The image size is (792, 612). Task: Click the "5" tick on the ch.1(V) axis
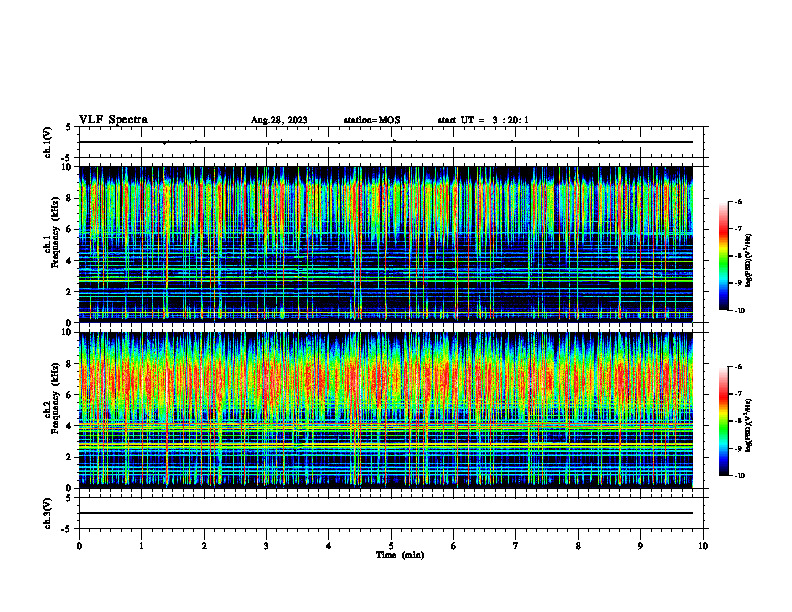[x=69, y=127]
